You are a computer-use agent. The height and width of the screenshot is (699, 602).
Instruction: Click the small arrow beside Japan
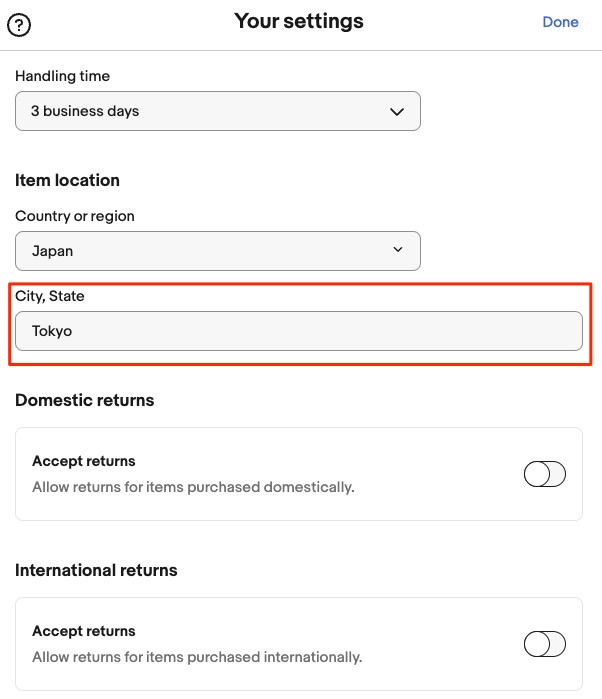pyautogui.click(x=397, y=250)
